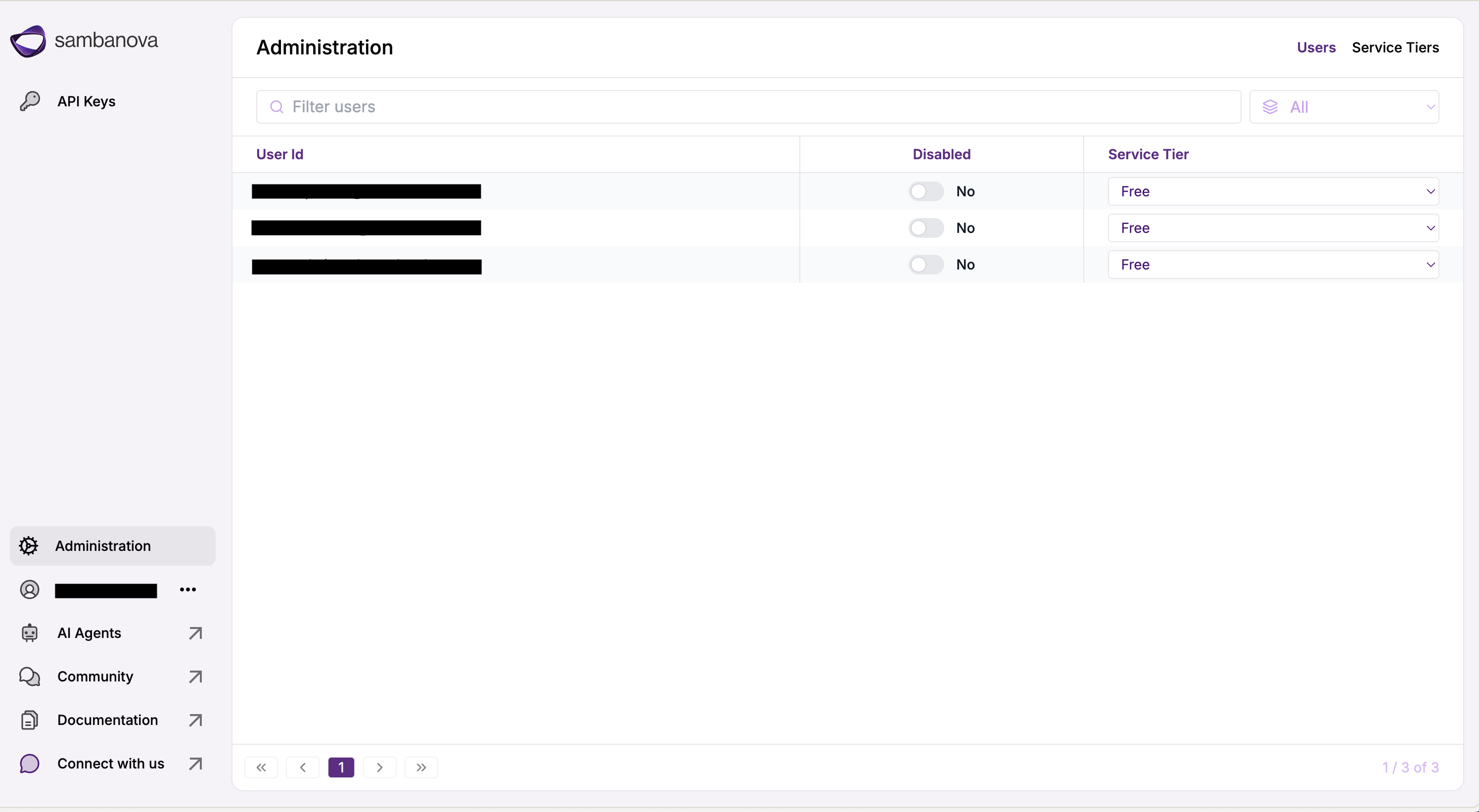Open AI Agents via its robot icon
This screenshot has width=1479, height=812.
[30, 633]
